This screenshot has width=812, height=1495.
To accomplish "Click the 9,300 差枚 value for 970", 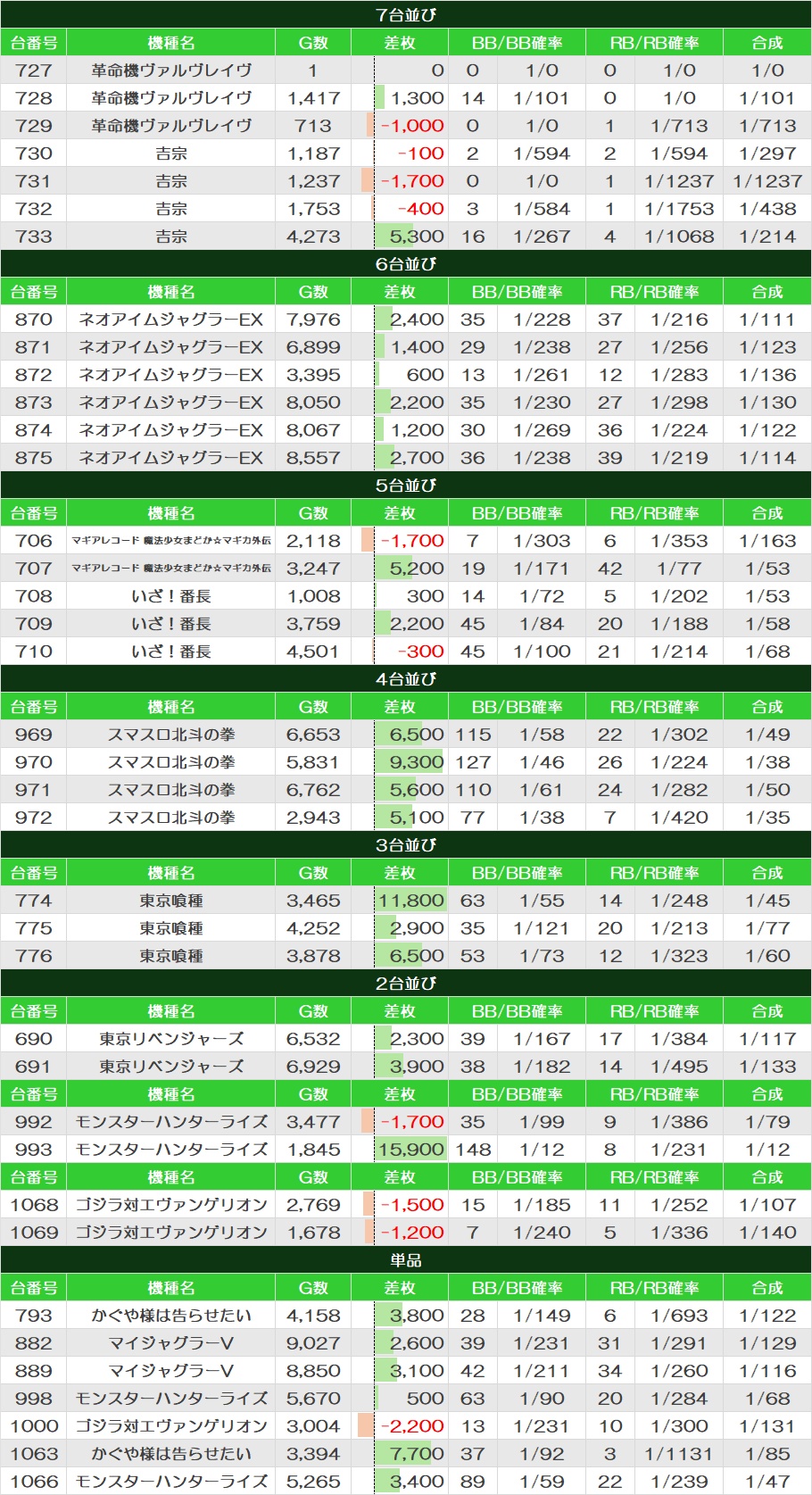I will (417, 761).
